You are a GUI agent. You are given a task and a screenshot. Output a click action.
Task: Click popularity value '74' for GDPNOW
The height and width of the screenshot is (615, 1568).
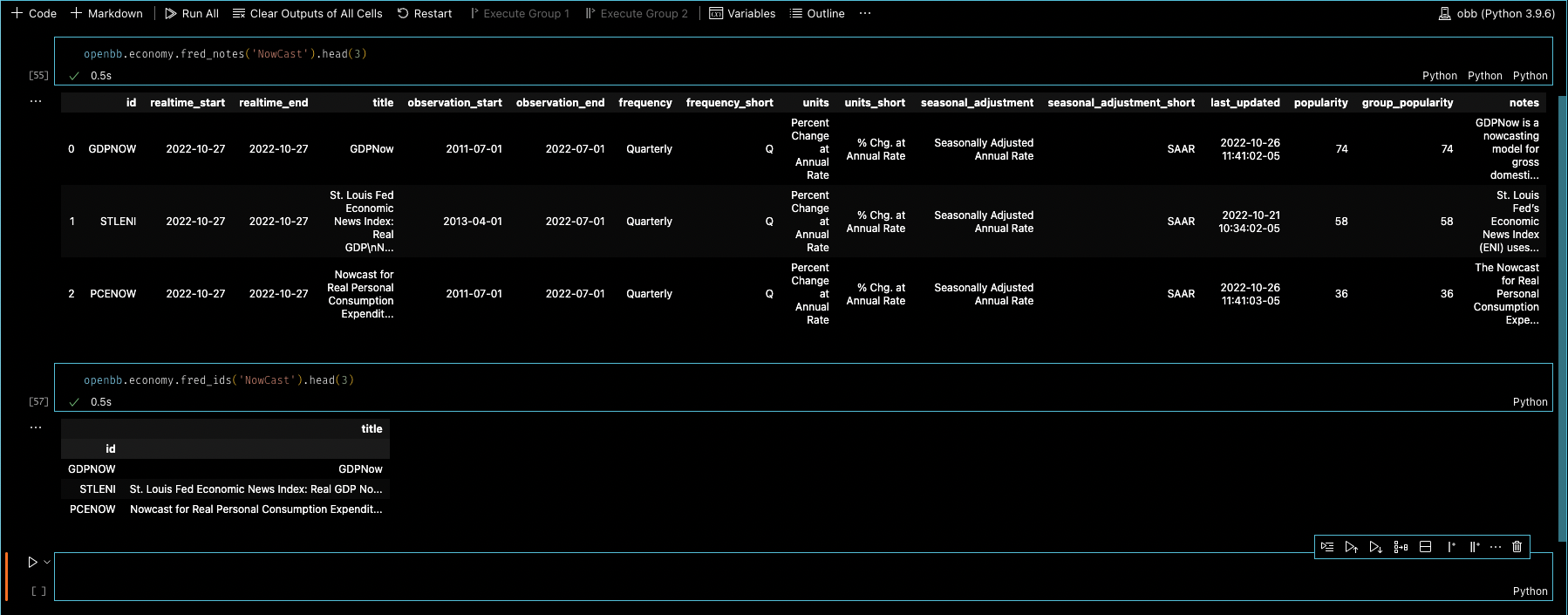pos(1341,149)
